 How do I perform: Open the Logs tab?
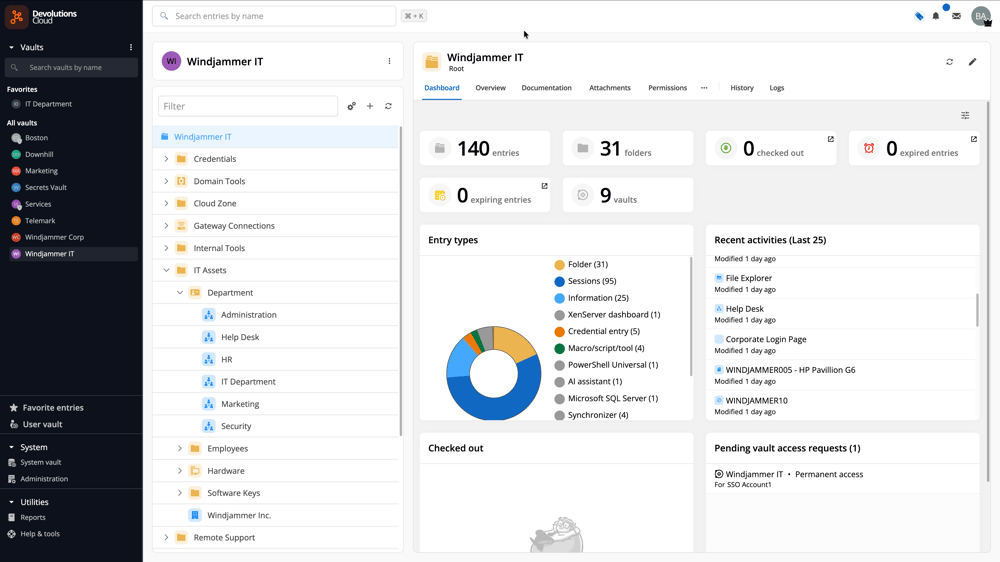pyautogui.click(x=777, y=88)
